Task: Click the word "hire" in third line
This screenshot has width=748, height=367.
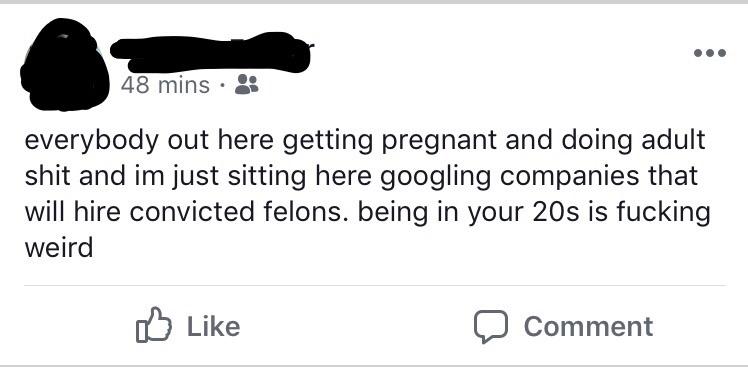Action: tap(97, 212)
